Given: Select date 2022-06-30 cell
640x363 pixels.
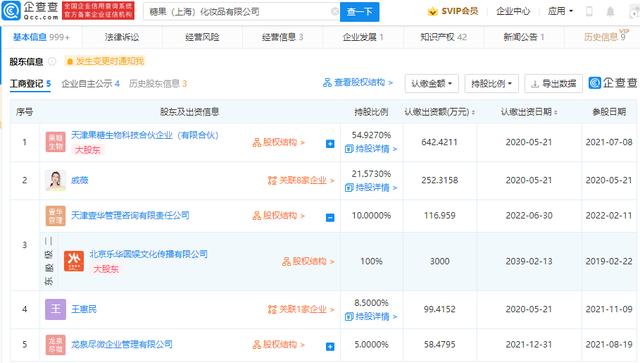Looking at the screenshot, I should pos(529,215).
